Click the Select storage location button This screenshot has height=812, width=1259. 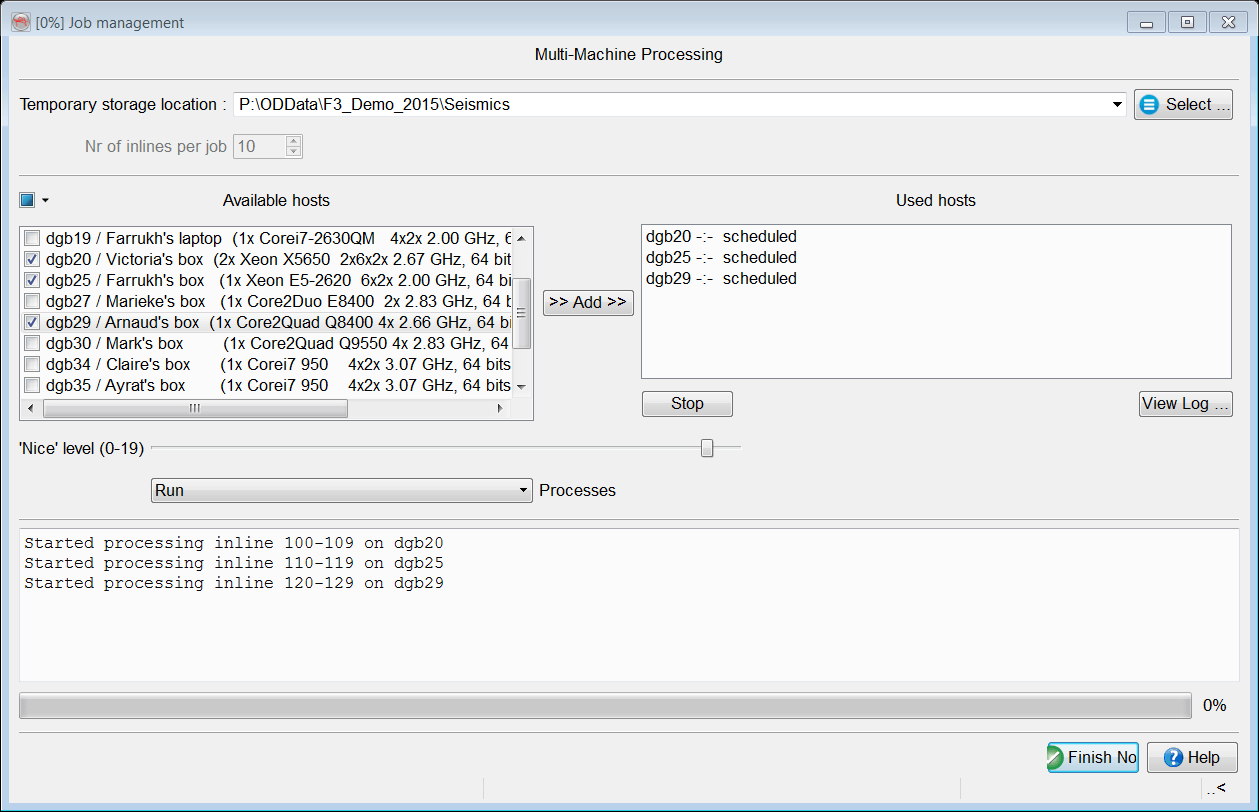click(x=1183, y=105)
